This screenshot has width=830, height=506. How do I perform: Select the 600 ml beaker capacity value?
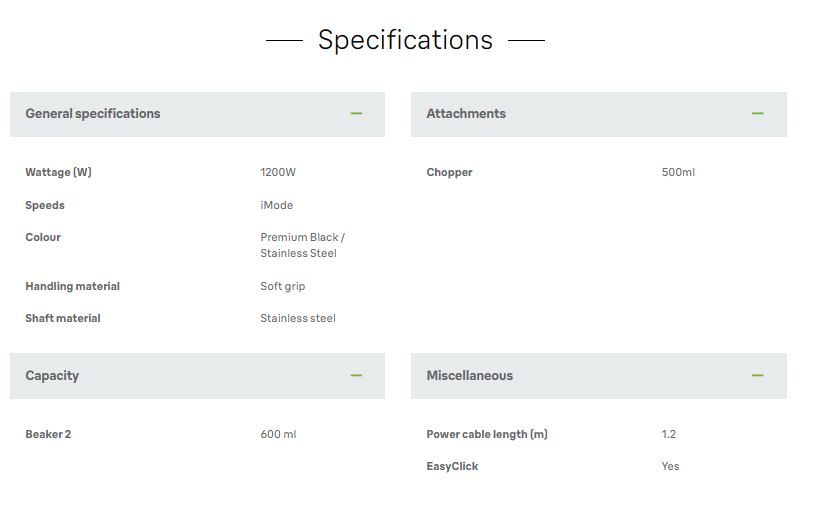coord(278,434)
